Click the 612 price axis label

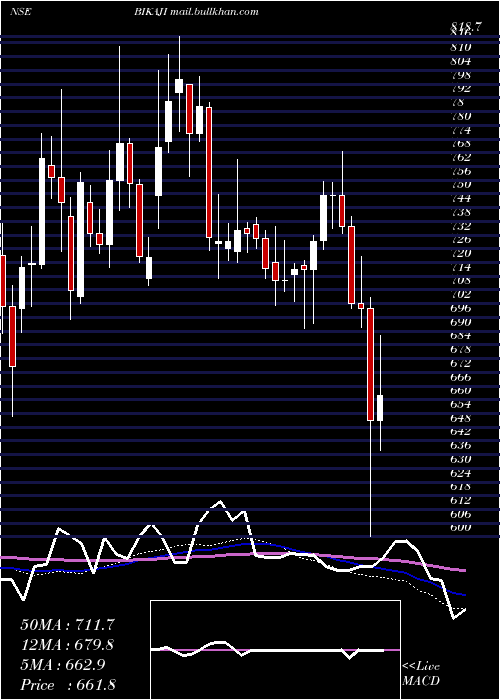click(462, 500)
